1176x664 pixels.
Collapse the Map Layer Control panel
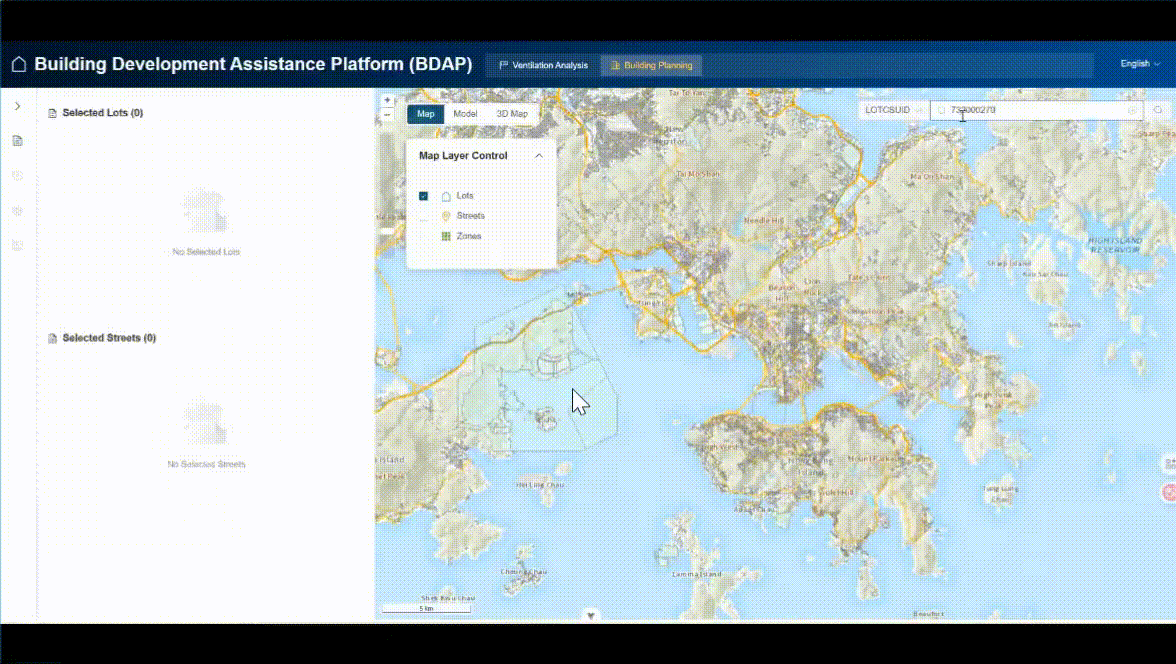[x=539, y=156]
